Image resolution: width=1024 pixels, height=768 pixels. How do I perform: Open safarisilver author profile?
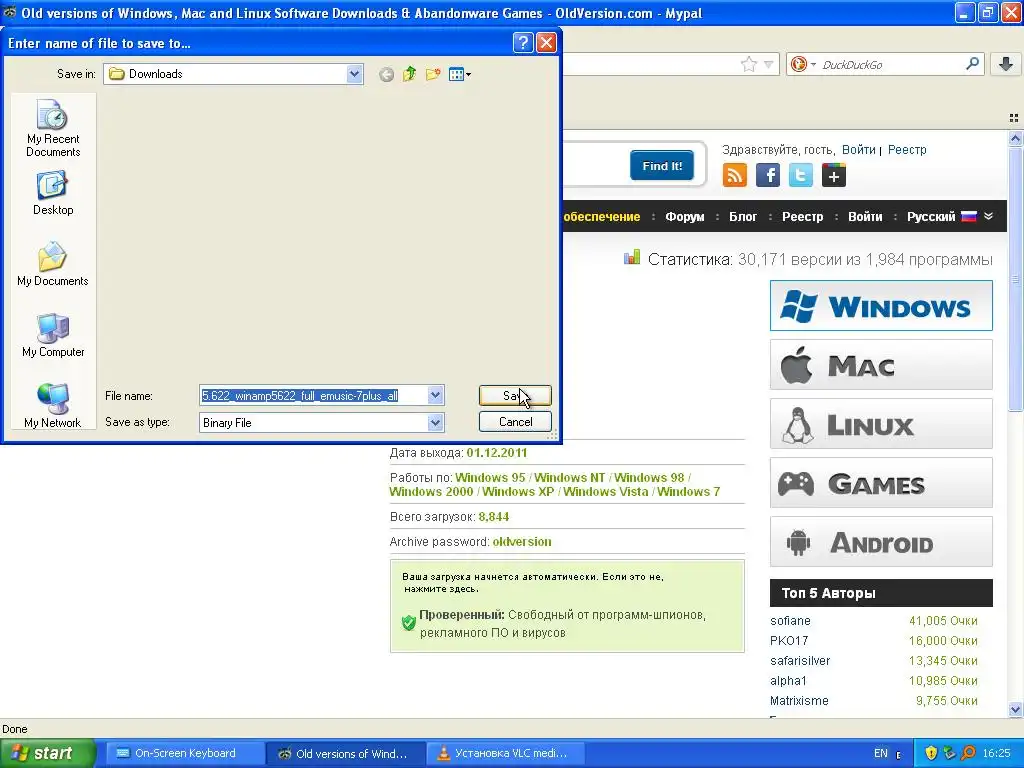coord(800,661)
